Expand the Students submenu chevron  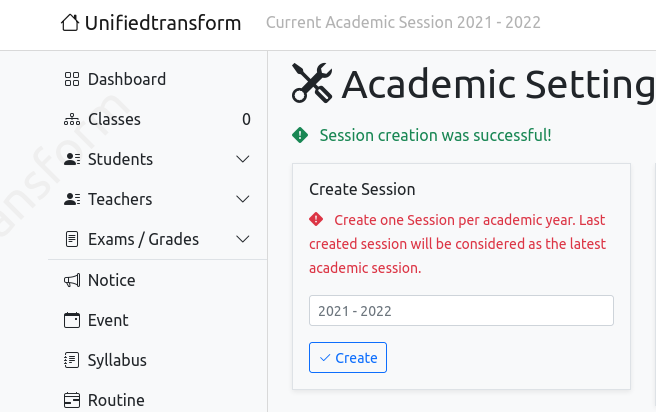(242, 160)
